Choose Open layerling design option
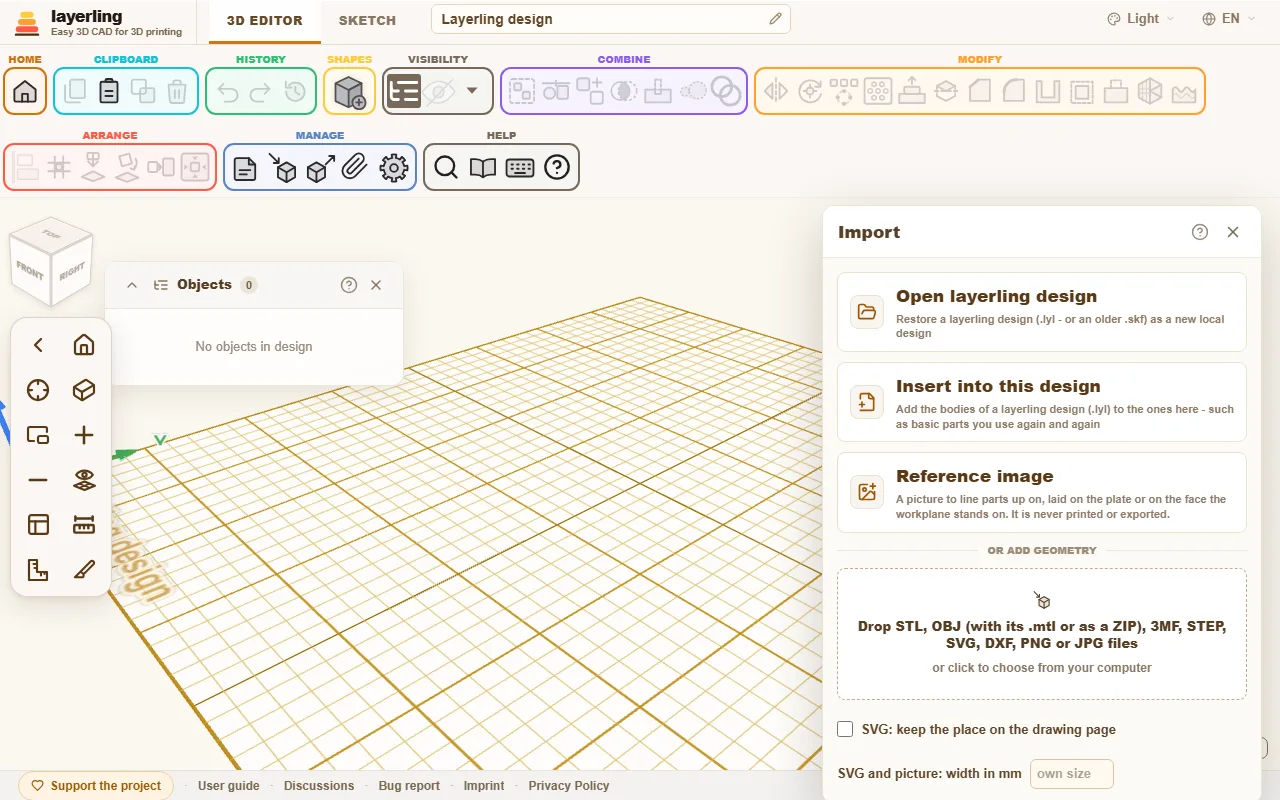This screenshot has width=1280, height=800. click(1042, 312)
